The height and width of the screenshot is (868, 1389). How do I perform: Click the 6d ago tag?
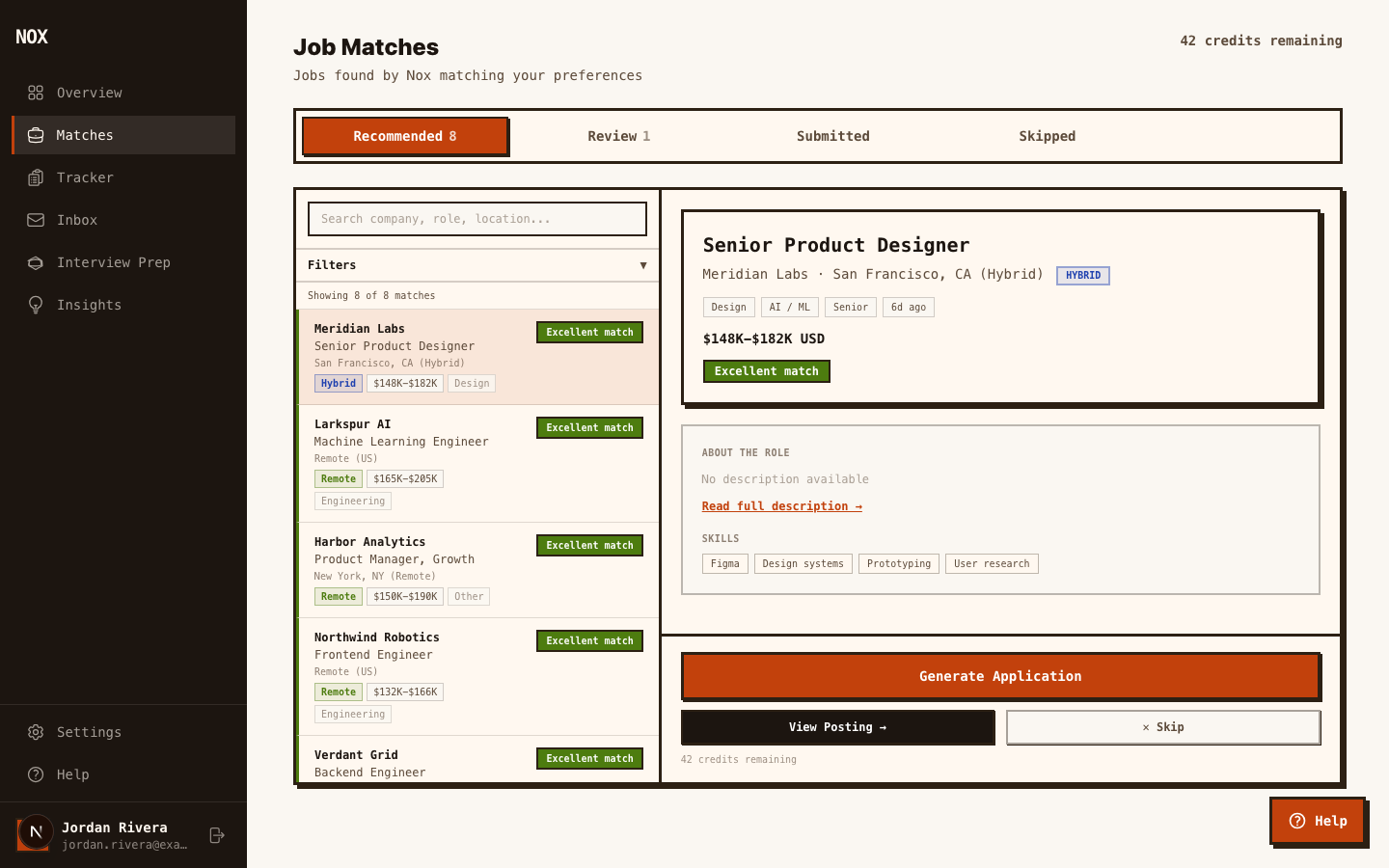pyautogui.click(x=909, y=308)
